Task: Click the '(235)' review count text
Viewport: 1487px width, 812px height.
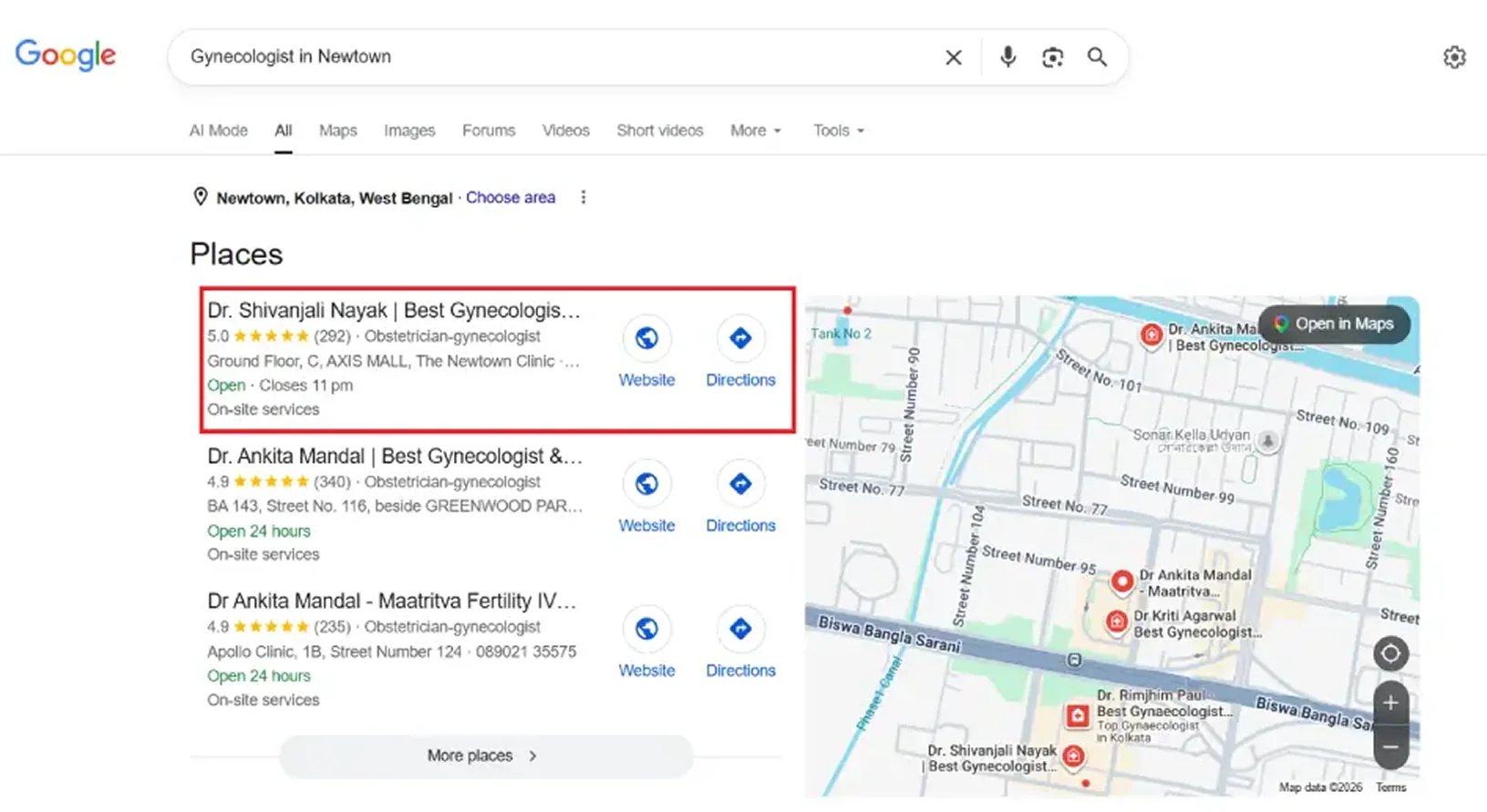Action: click(x=332, y=627)
